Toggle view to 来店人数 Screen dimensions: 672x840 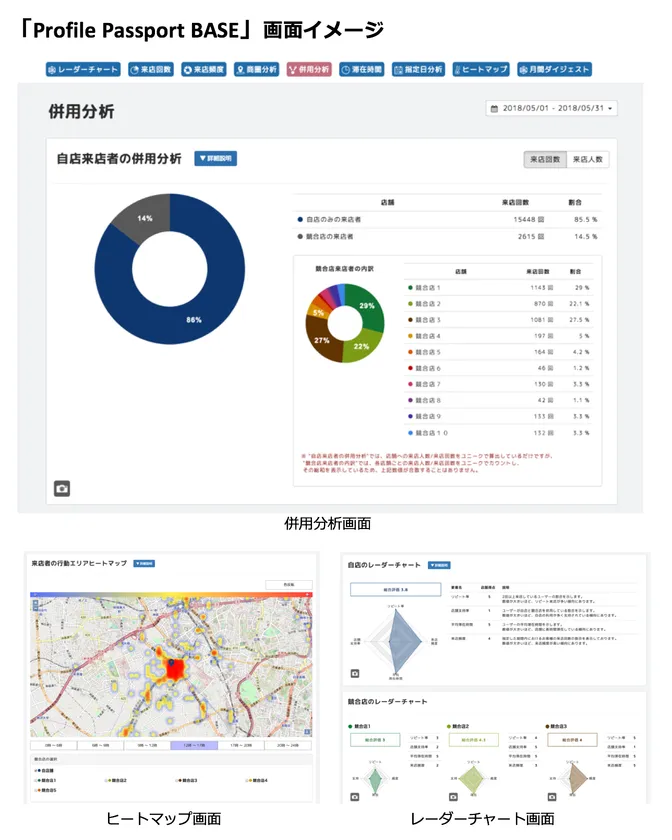coord(588,159)
